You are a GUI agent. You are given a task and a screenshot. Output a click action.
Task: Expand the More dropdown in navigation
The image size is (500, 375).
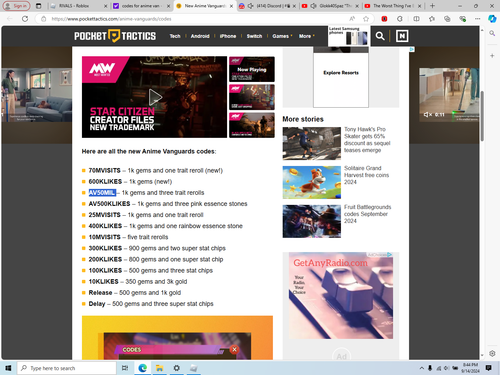(306, 36)
